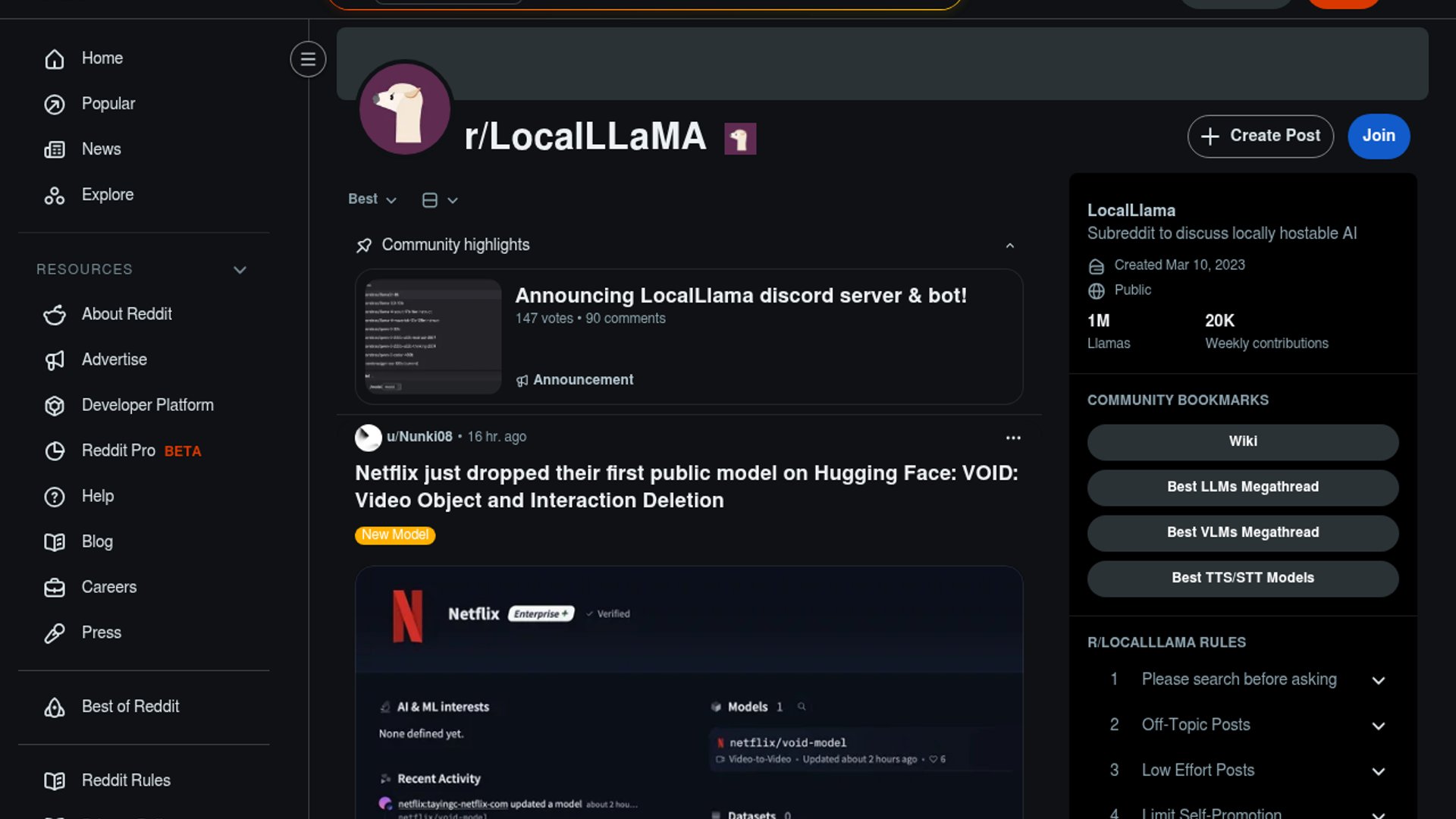Screen dimensions: 1456x819
Task: Open Explore via its sidebar icon
Action: point(55,196)
